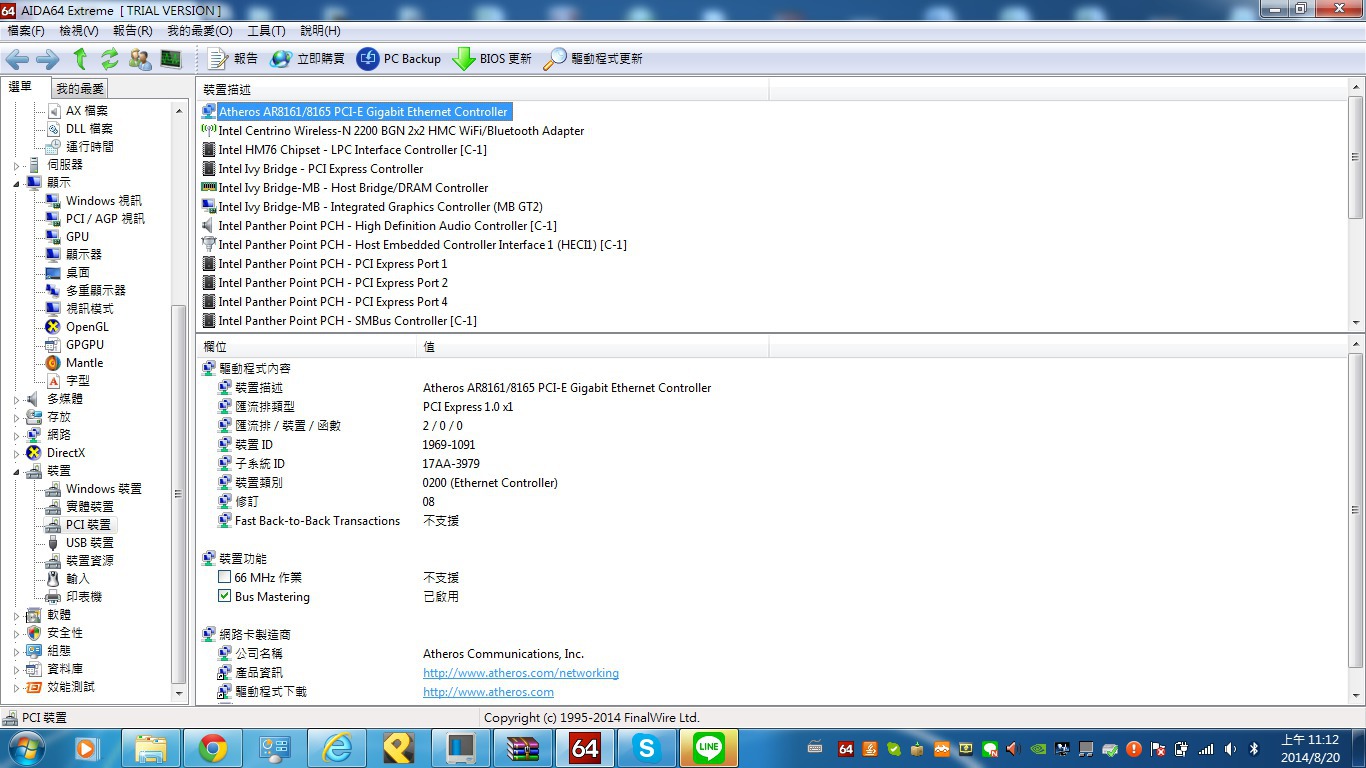This screenshot has height=768, width=1366.
Task: Select GPGPU in the tree
Action: (84, 345)
